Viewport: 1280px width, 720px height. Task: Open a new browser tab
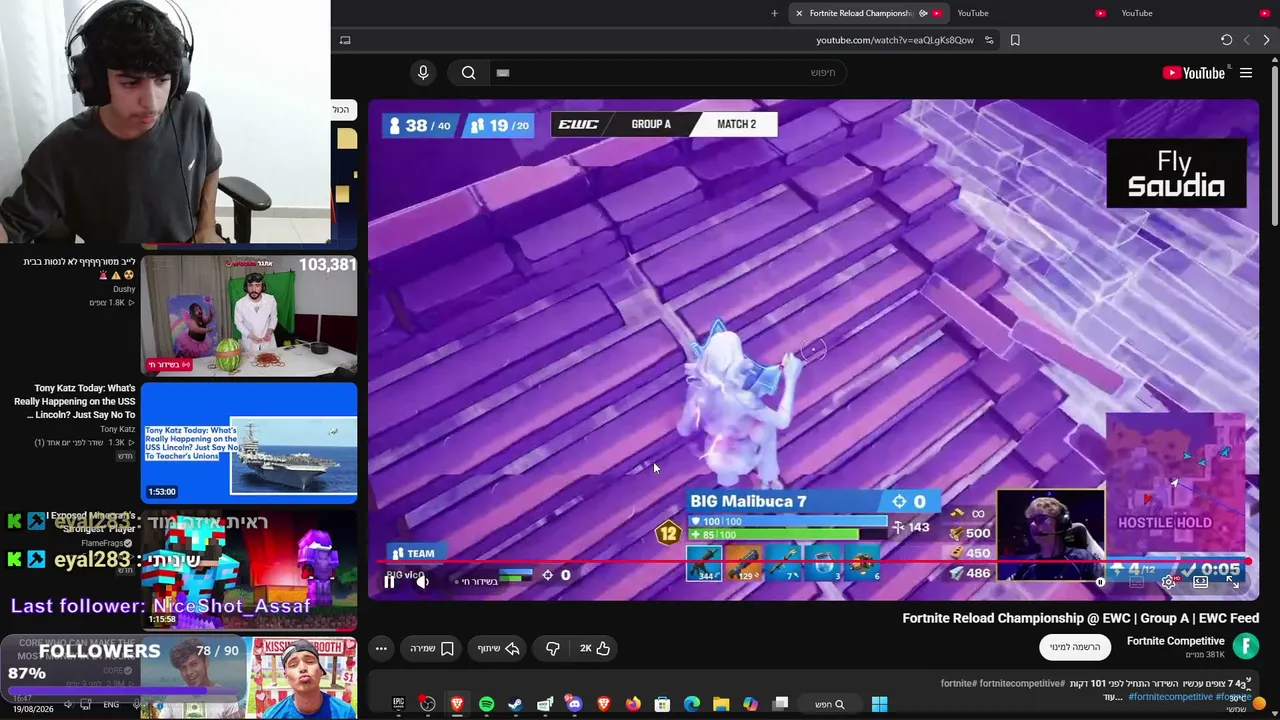774,13
